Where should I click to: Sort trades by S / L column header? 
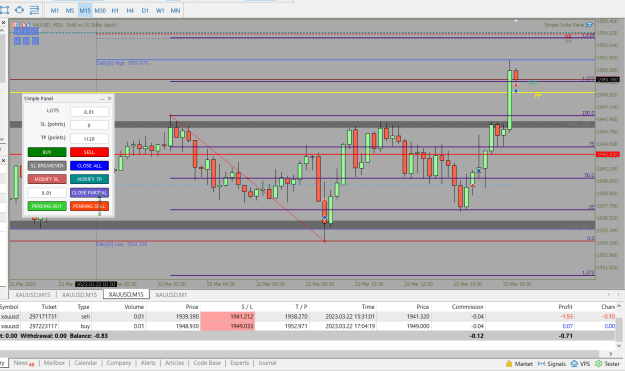(x=247, y=306)
